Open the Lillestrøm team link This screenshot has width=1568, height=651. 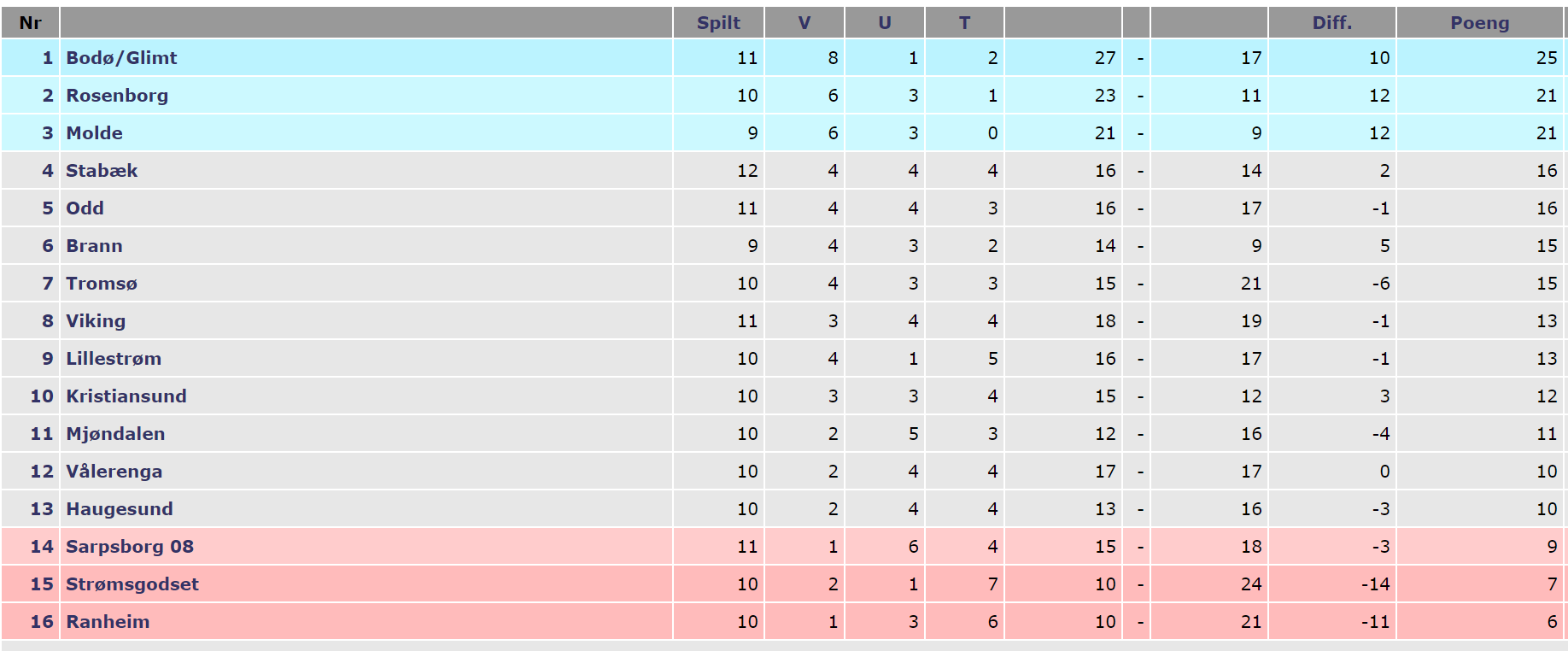tap(114, 359)
